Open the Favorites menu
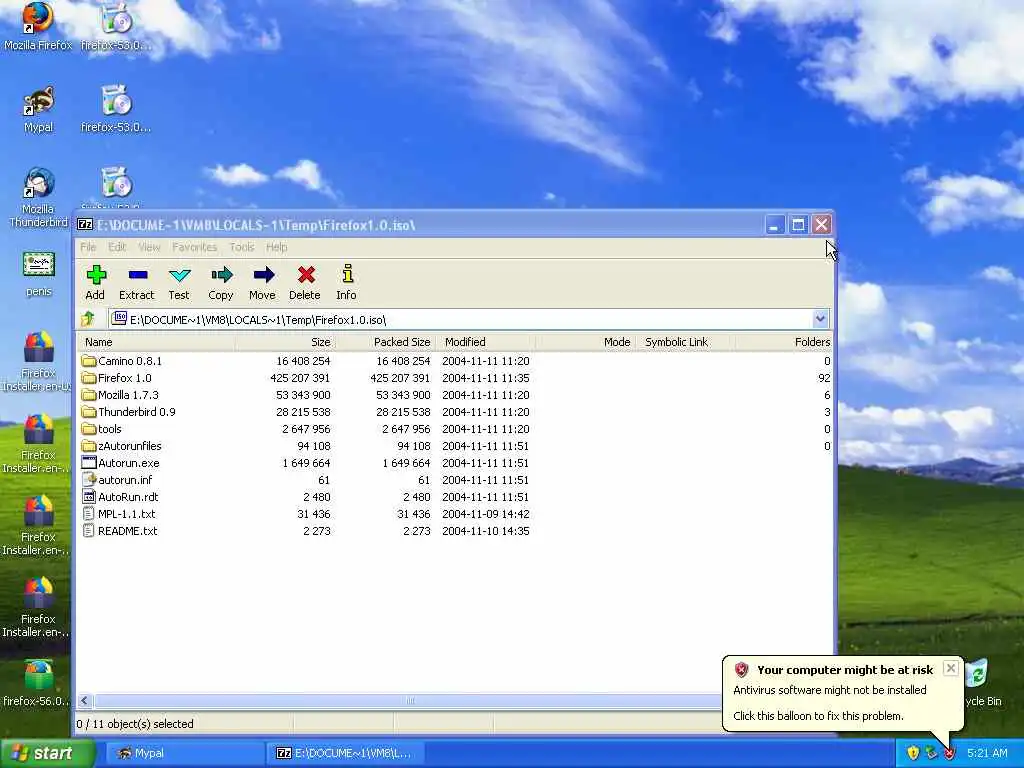 (194, 247)
